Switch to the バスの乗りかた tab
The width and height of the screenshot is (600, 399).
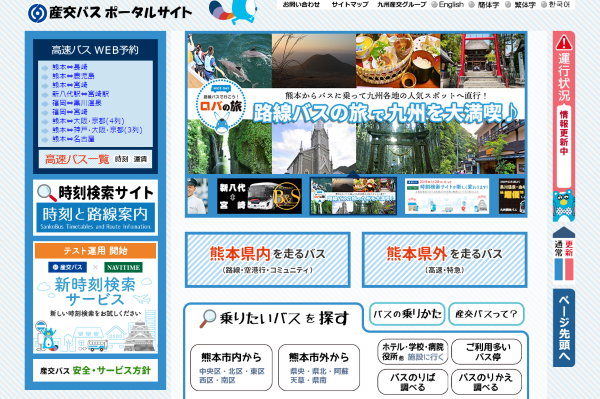[407, 314]
